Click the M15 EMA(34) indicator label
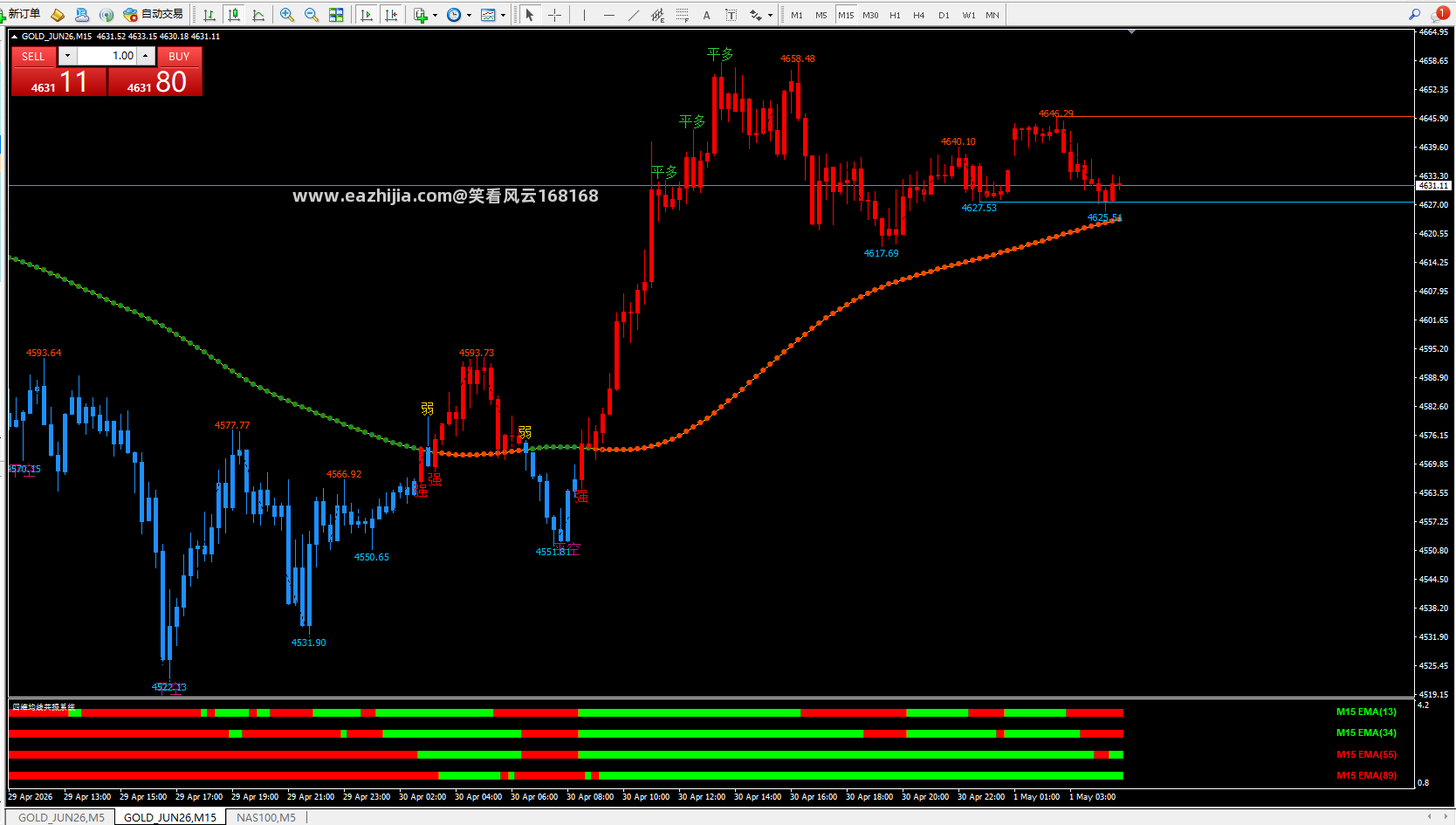This screenshot has height=825, width=1456. (1366, 732)
